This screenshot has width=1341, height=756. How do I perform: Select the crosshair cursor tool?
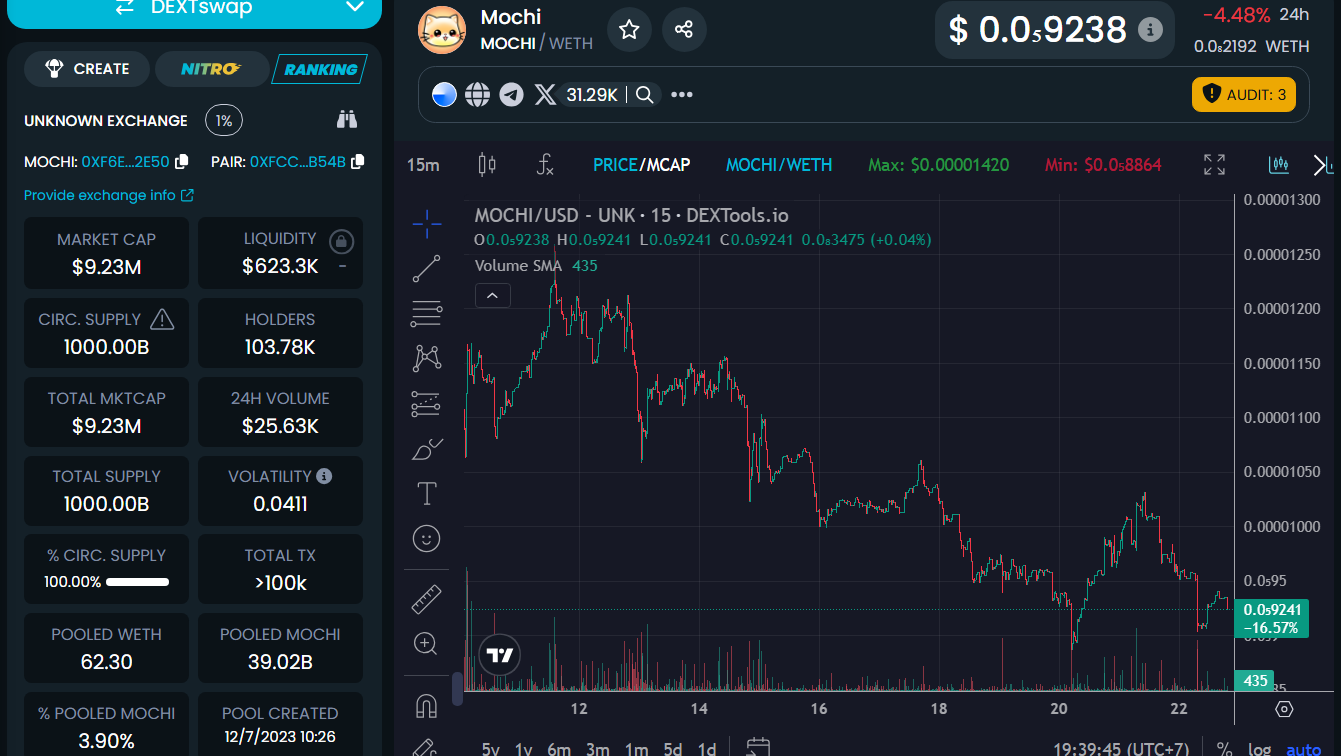tap(426, 224)
